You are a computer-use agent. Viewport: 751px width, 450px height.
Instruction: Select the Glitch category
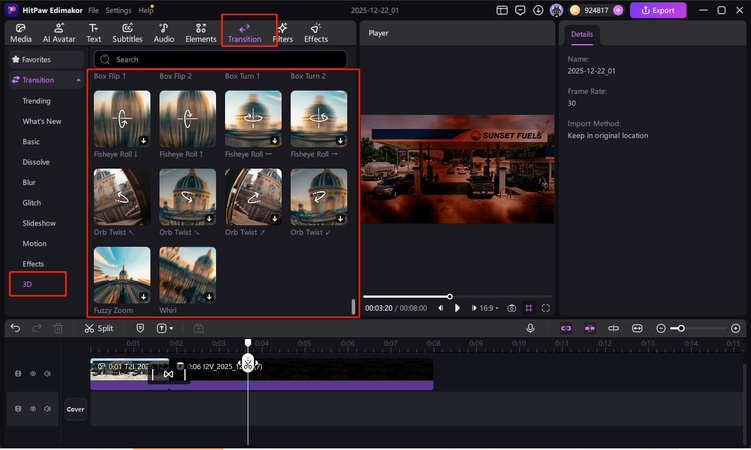pyautogui.click(x=32, y=202)
